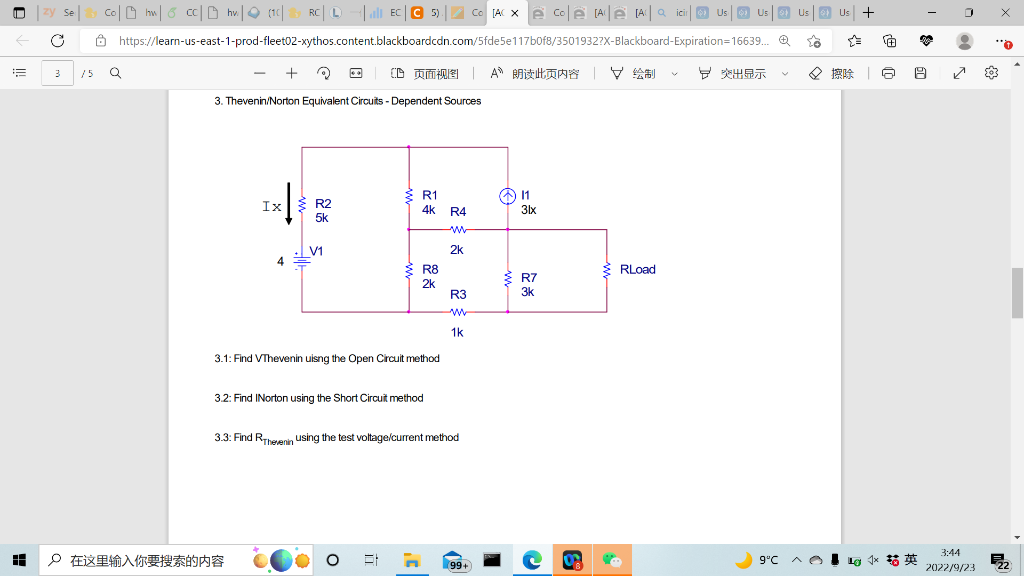Click the search magnifier in the PDF toolbar

coord(116,73)
